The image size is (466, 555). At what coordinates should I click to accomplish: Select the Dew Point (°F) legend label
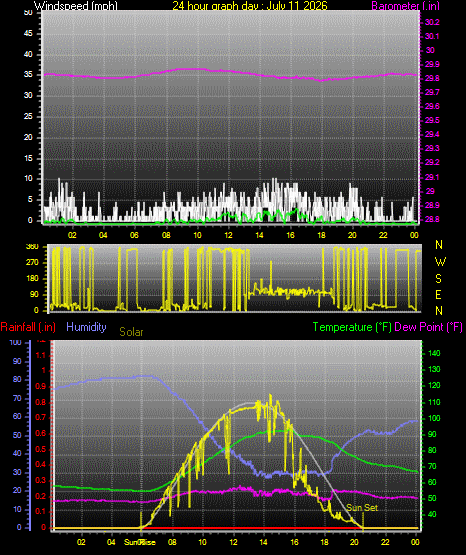(428, 327)
